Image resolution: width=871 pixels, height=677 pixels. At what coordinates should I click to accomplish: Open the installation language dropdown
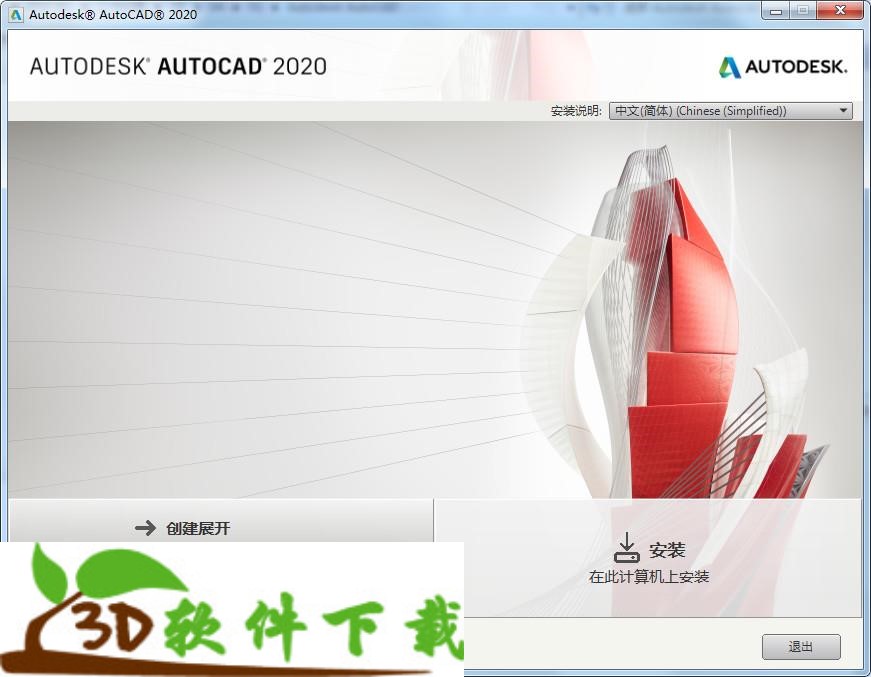click(730, 111)
